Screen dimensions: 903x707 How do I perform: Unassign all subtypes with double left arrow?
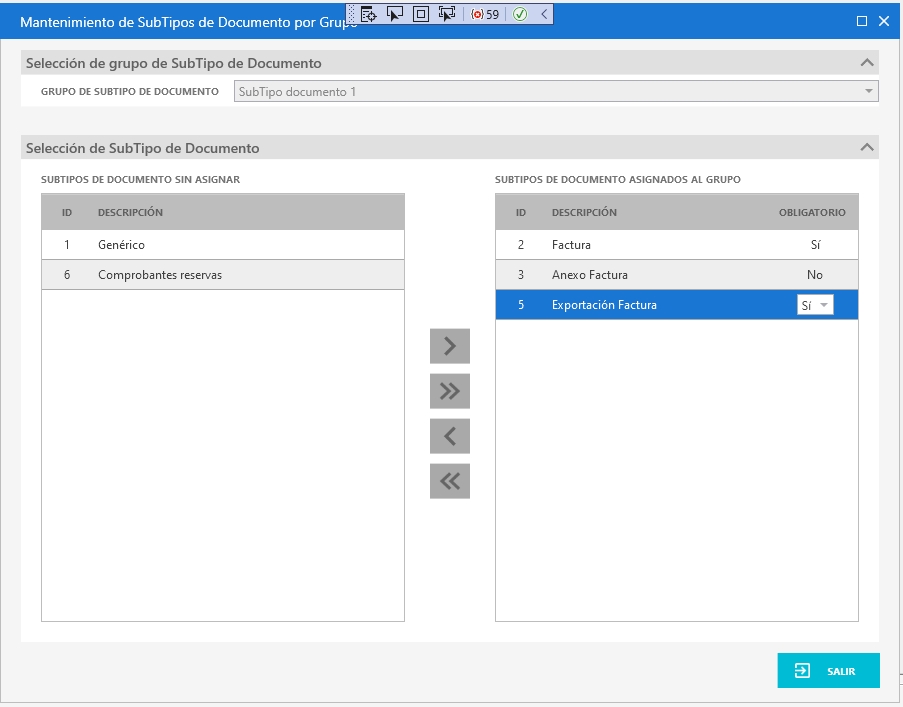tap(450, 481)
